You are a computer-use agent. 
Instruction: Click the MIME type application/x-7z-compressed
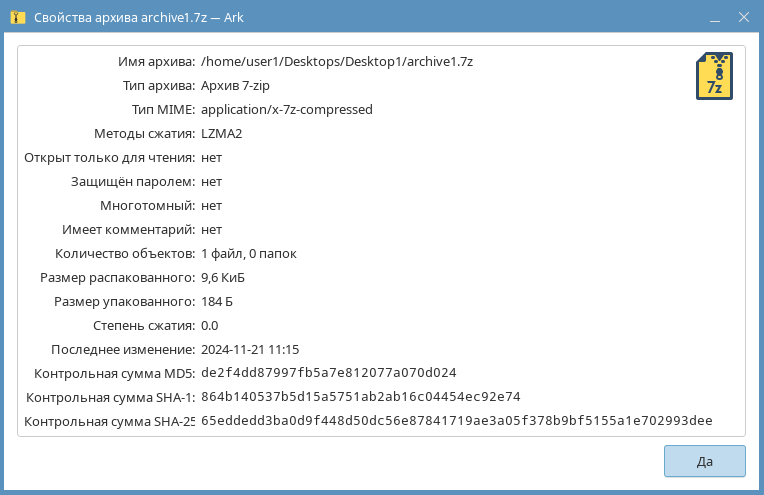tap(286, 109)
